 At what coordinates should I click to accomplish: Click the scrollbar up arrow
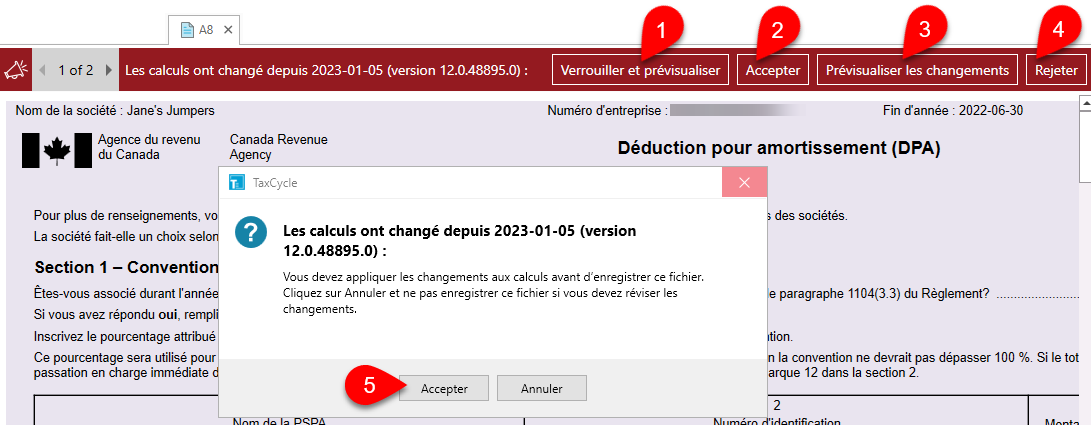1085,103
